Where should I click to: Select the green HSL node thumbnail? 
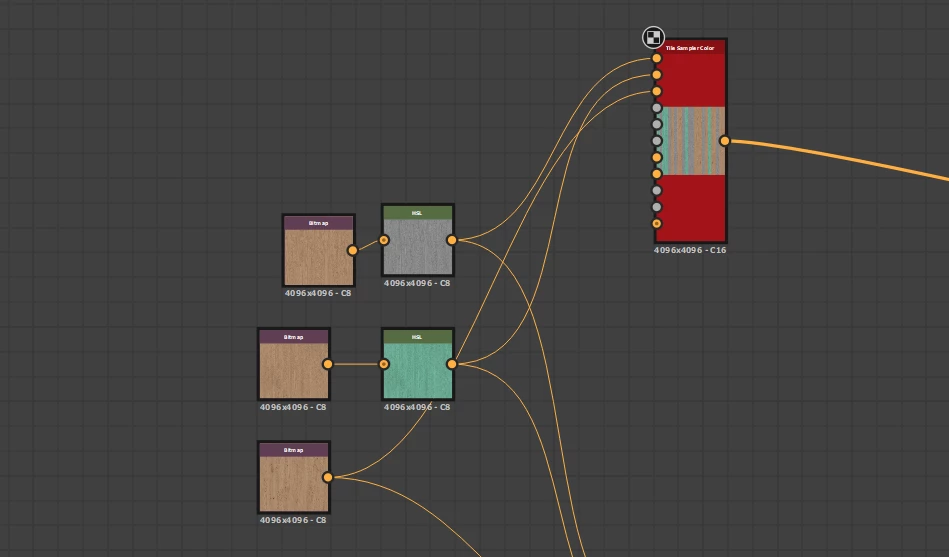tap(418, 371)
